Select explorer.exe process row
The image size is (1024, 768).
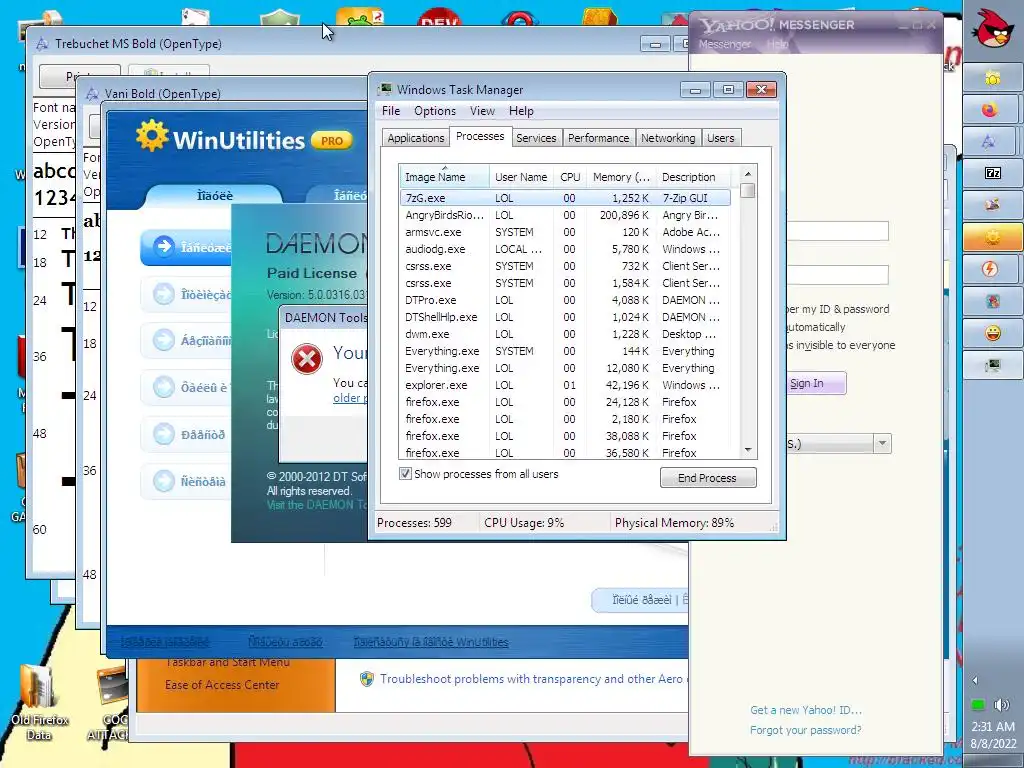click(565, 385)
